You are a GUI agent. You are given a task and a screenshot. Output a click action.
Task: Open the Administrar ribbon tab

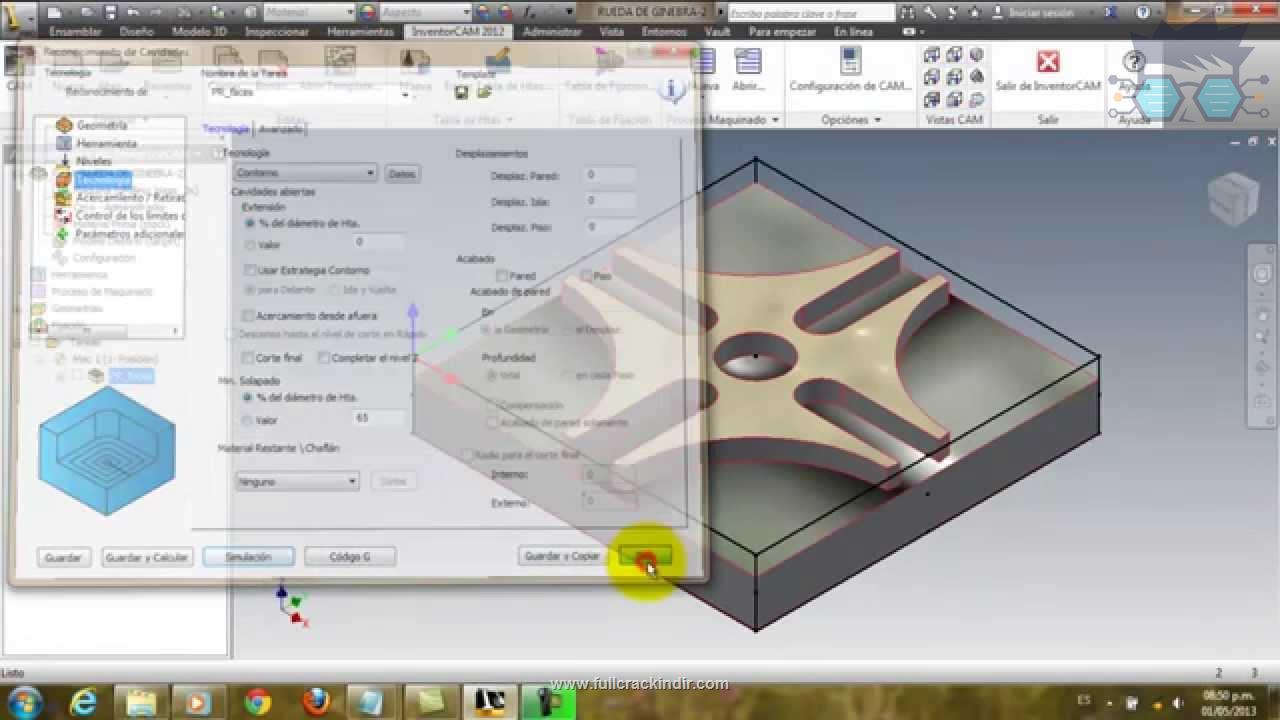pyautogui.click(x=552, y=31)
